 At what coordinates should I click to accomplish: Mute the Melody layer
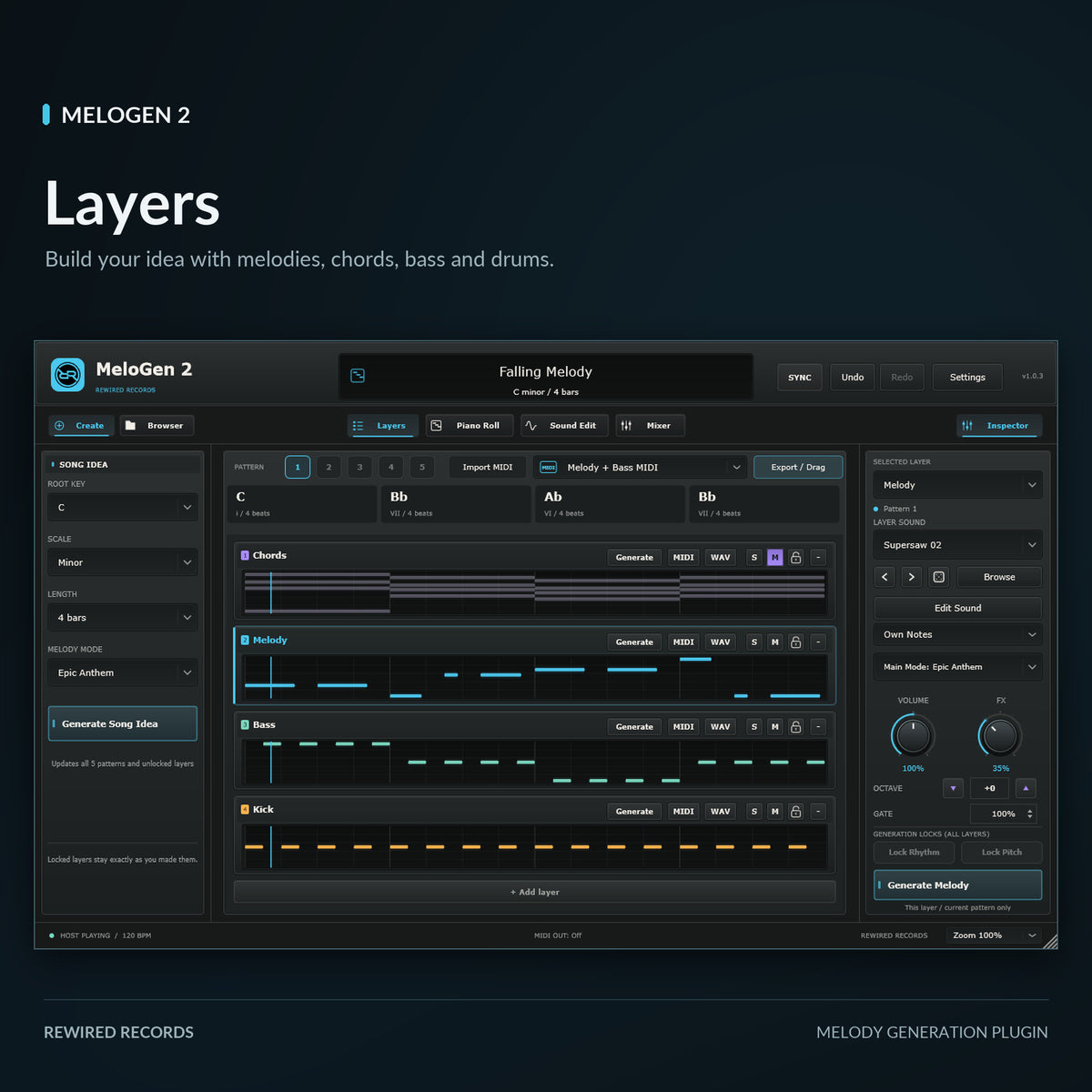(x=774, y=642)
